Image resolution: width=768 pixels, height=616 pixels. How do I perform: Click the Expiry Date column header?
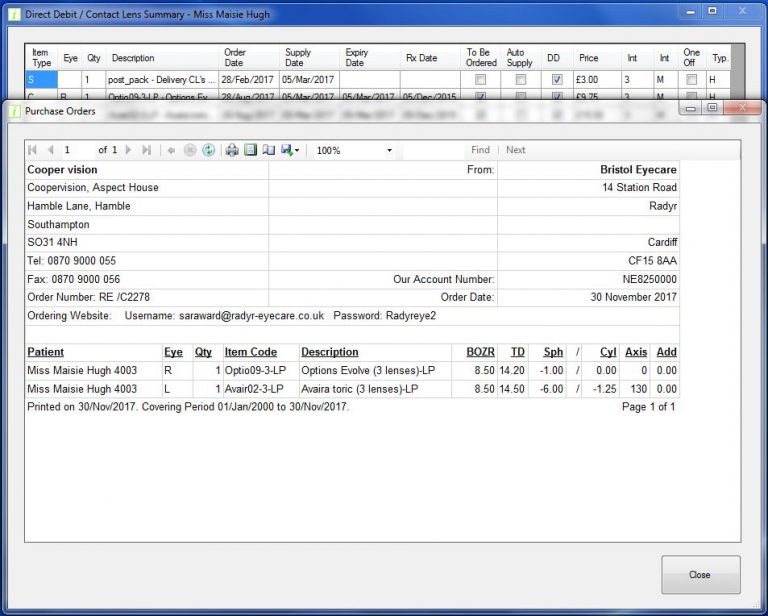370,58
